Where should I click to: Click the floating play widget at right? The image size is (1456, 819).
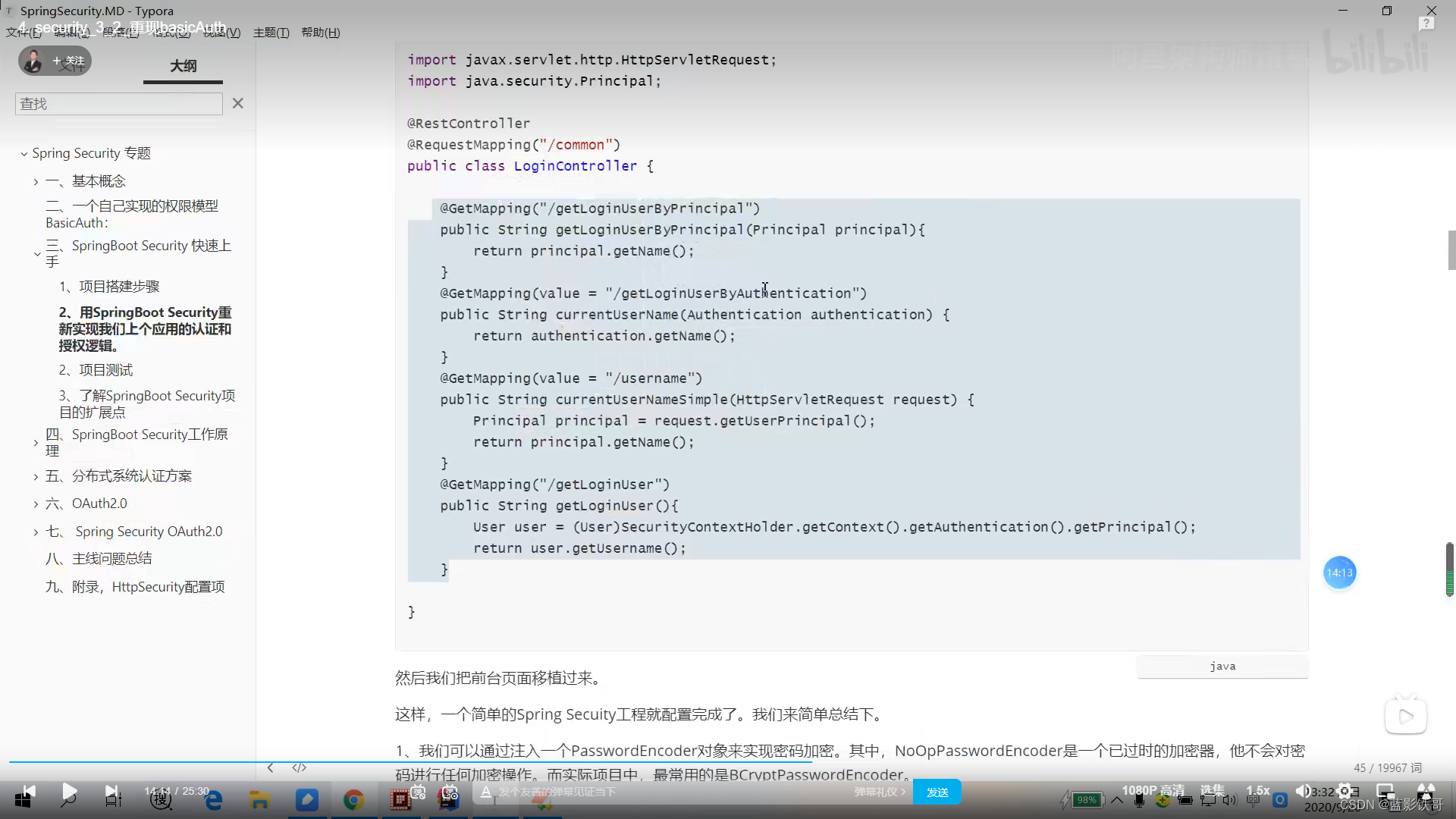click(x=1406, y=716)
